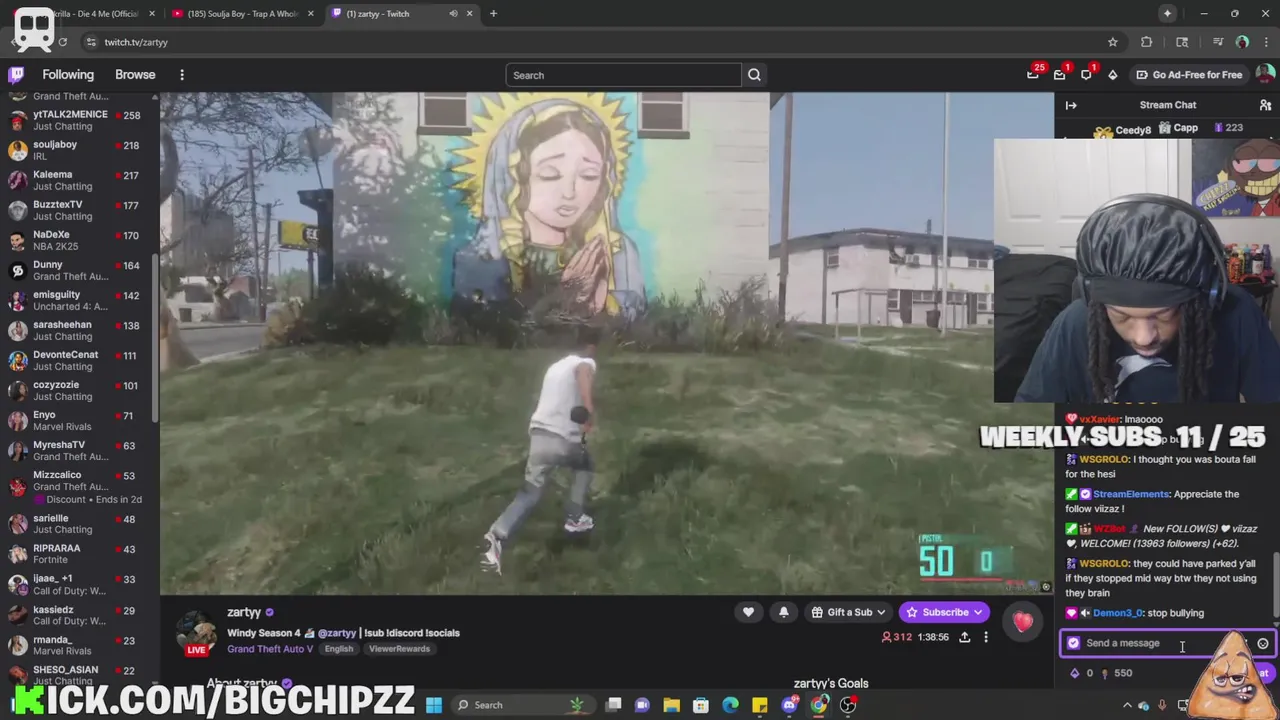Click the Gemini sparkle icon in title bar
Screen dimensions: 1280x720
(1167, 13)
